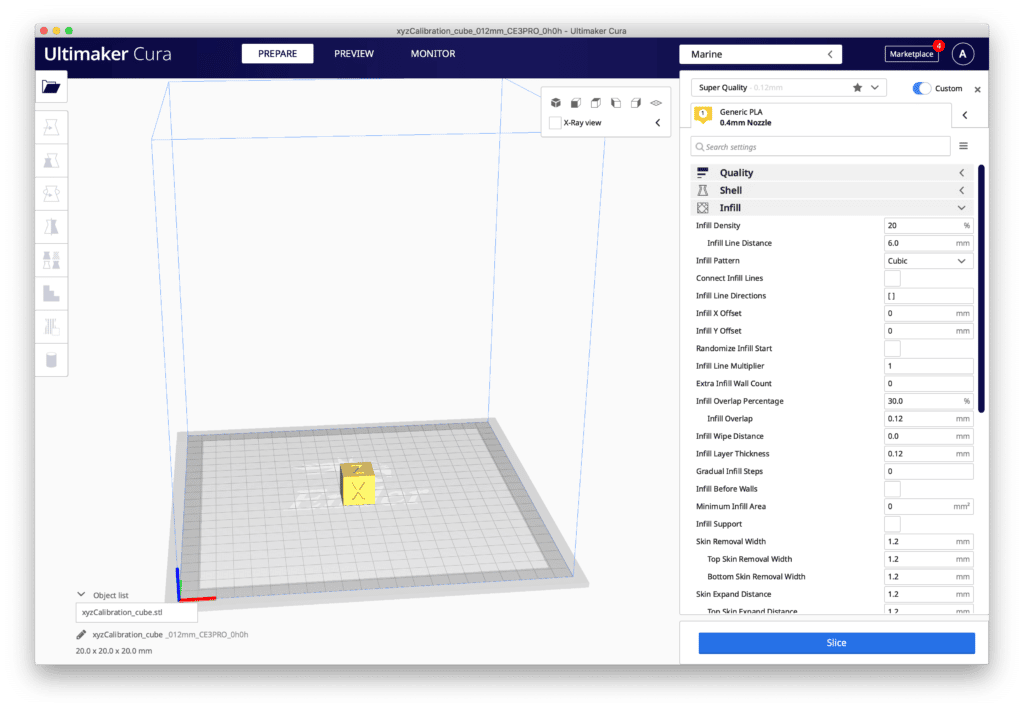
Task: Enable the X-Ray view checkbox
Action: [x=555, y=123]
